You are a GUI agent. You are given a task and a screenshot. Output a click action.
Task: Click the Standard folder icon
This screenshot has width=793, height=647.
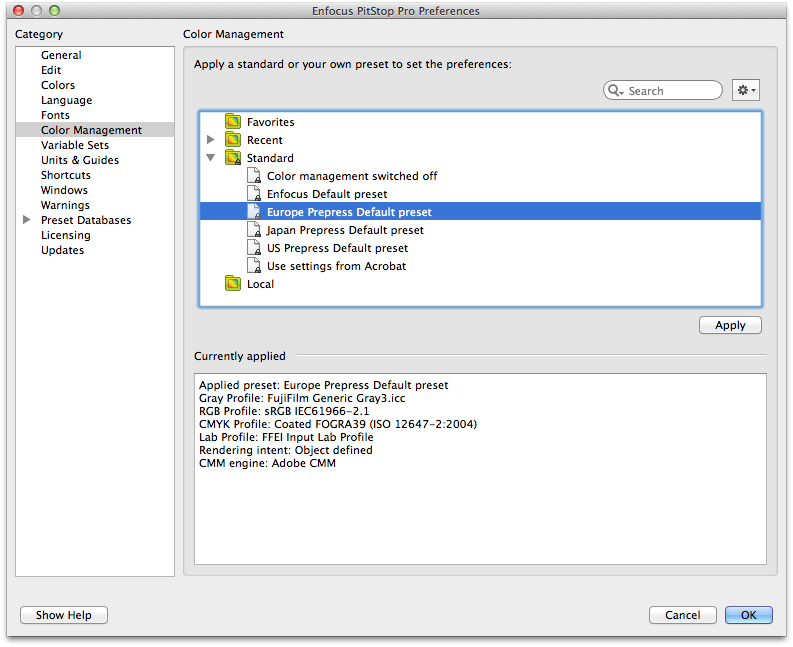tap(233, 158)
